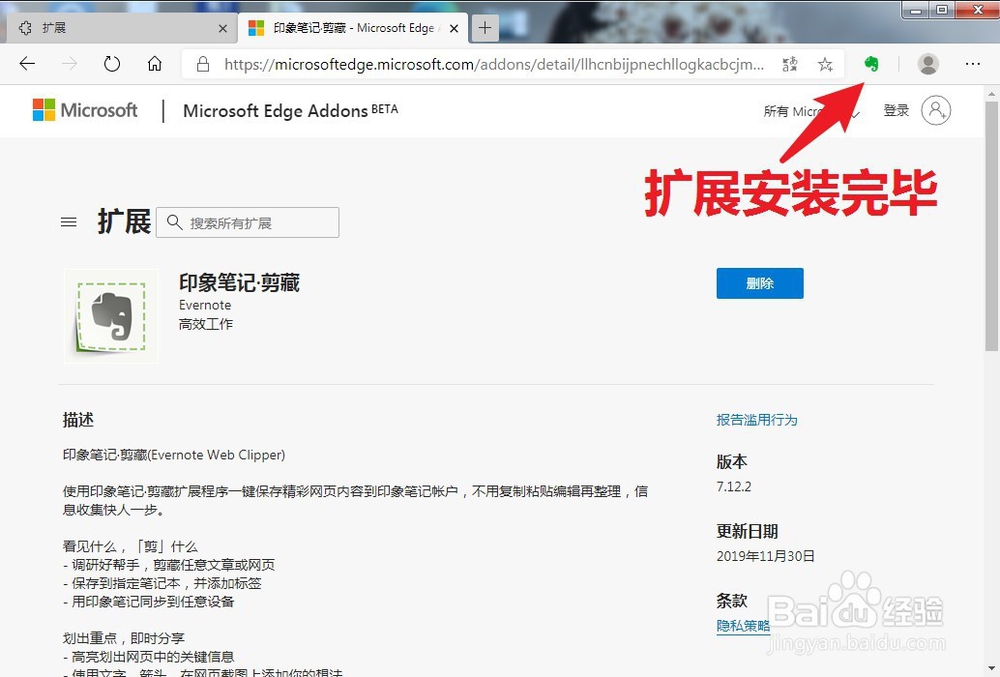Open Microsoft Edge Addons home link
The image size is (1000, 677).
(290, 111)
